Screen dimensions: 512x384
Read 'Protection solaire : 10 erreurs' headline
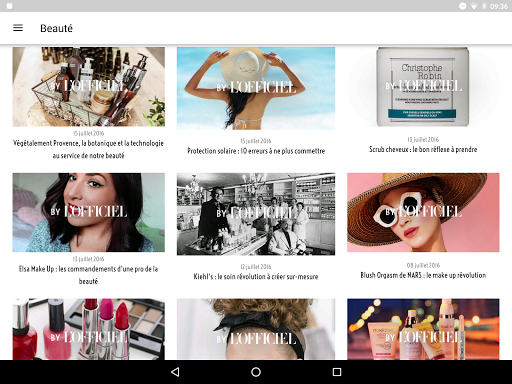pos(256,151)
